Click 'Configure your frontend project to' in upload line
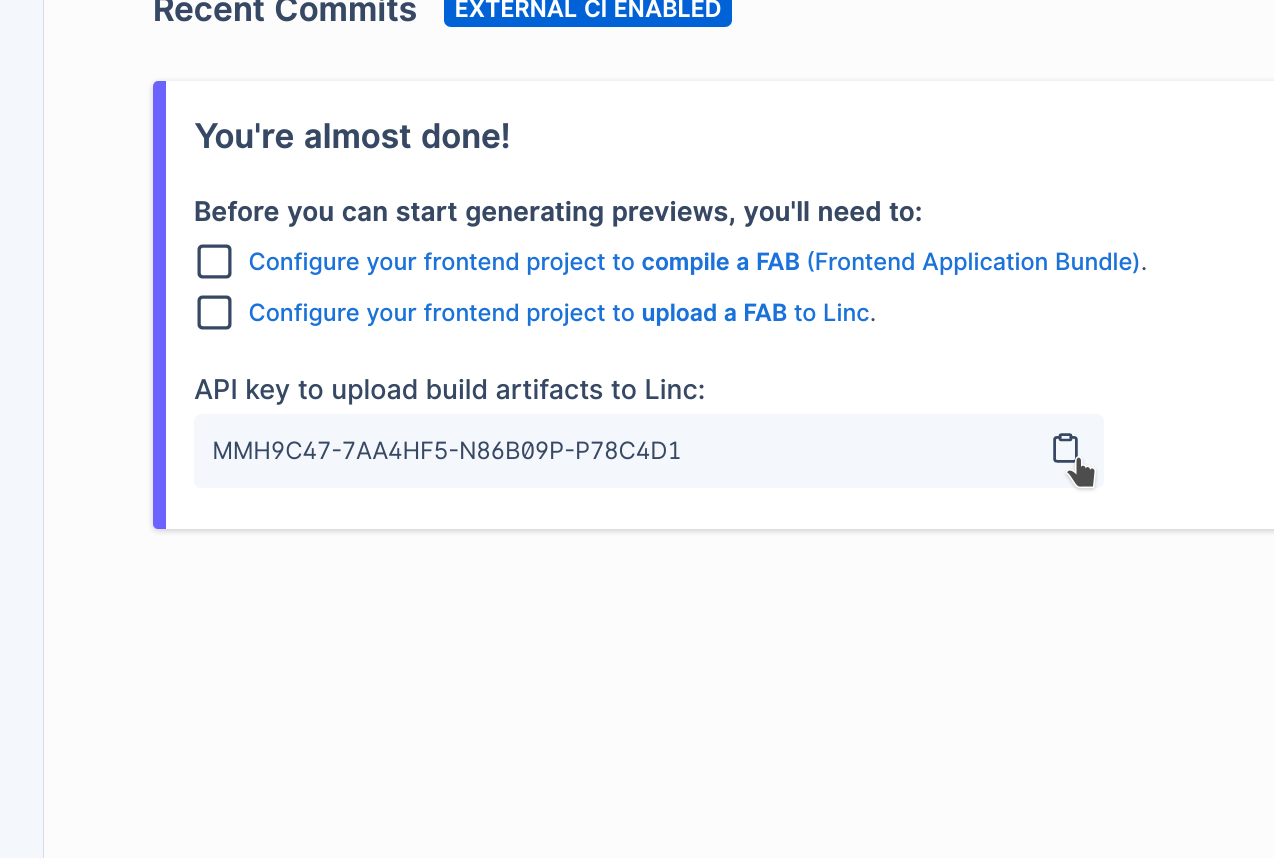Image resolution: width=1274 pixels, height=858 pixels. point(442,313)
